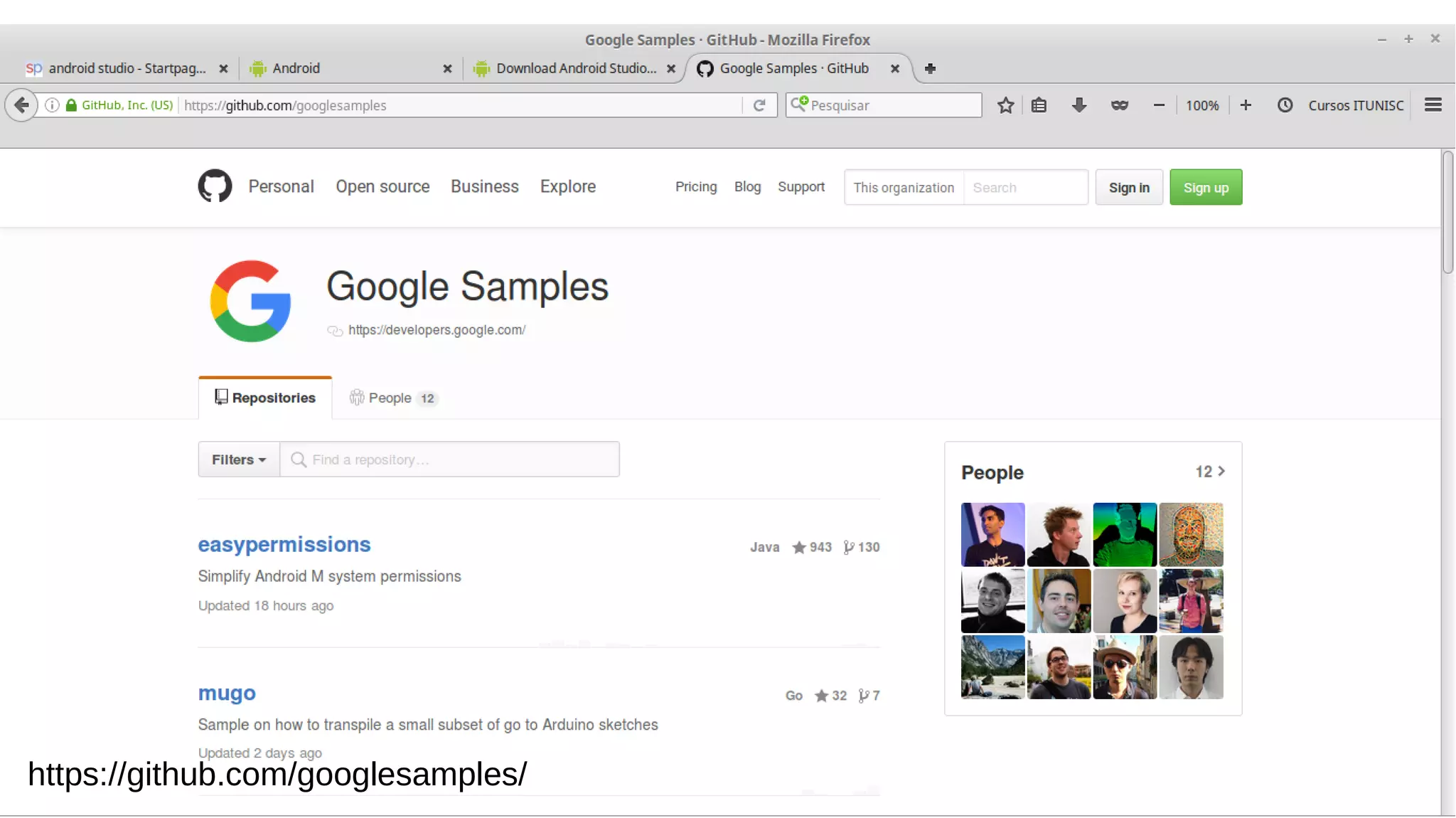This screenshot has height=818, width=1456.
Task: Open the site information icon in the address bar
Action: point(52,105)
